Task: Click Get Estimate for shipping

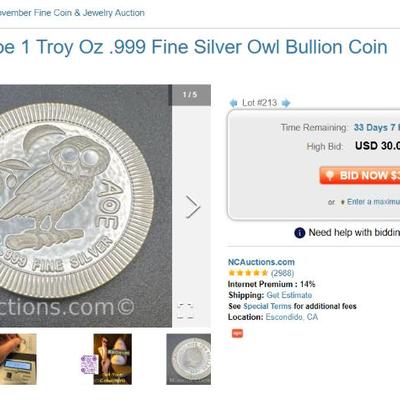Action: (x=289, y=295)
